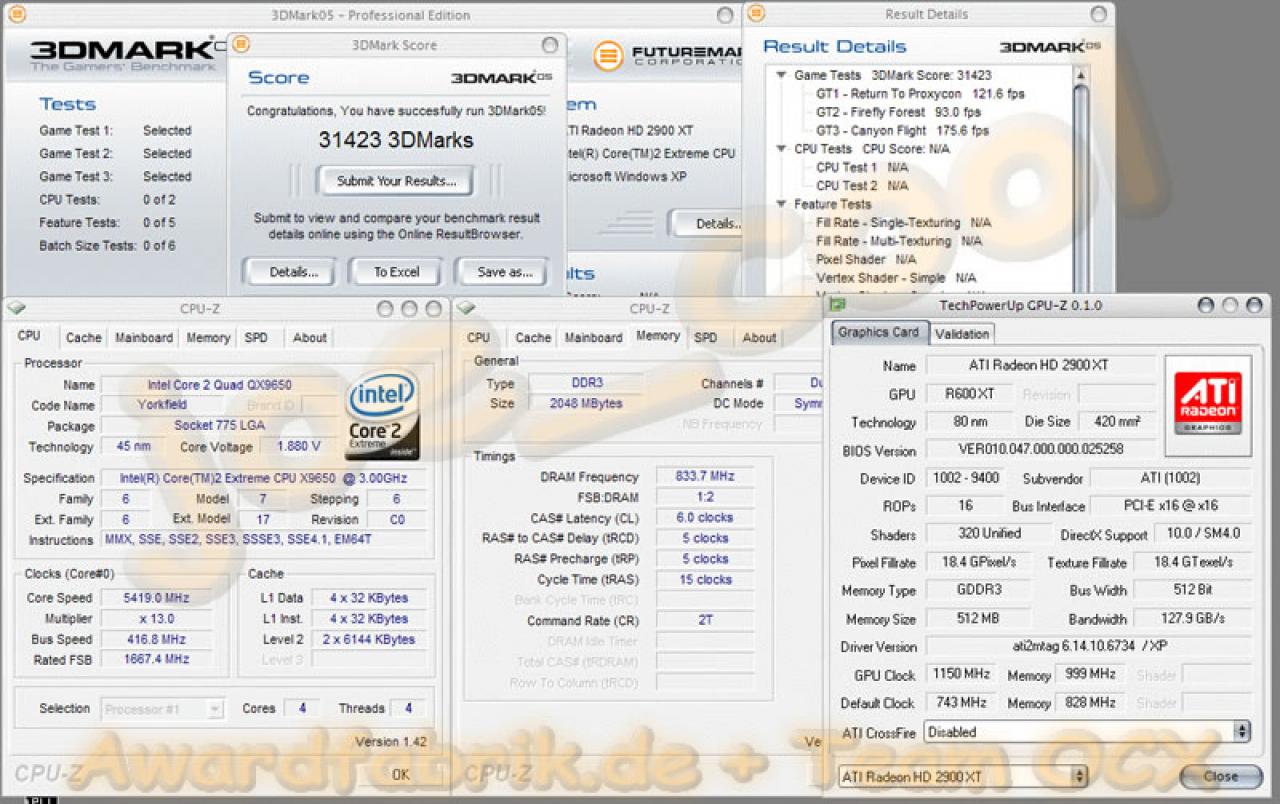Select Fill Rate - Single-Texturing row
Screen dimensions: 1280x804
click(x=903, y=223)
